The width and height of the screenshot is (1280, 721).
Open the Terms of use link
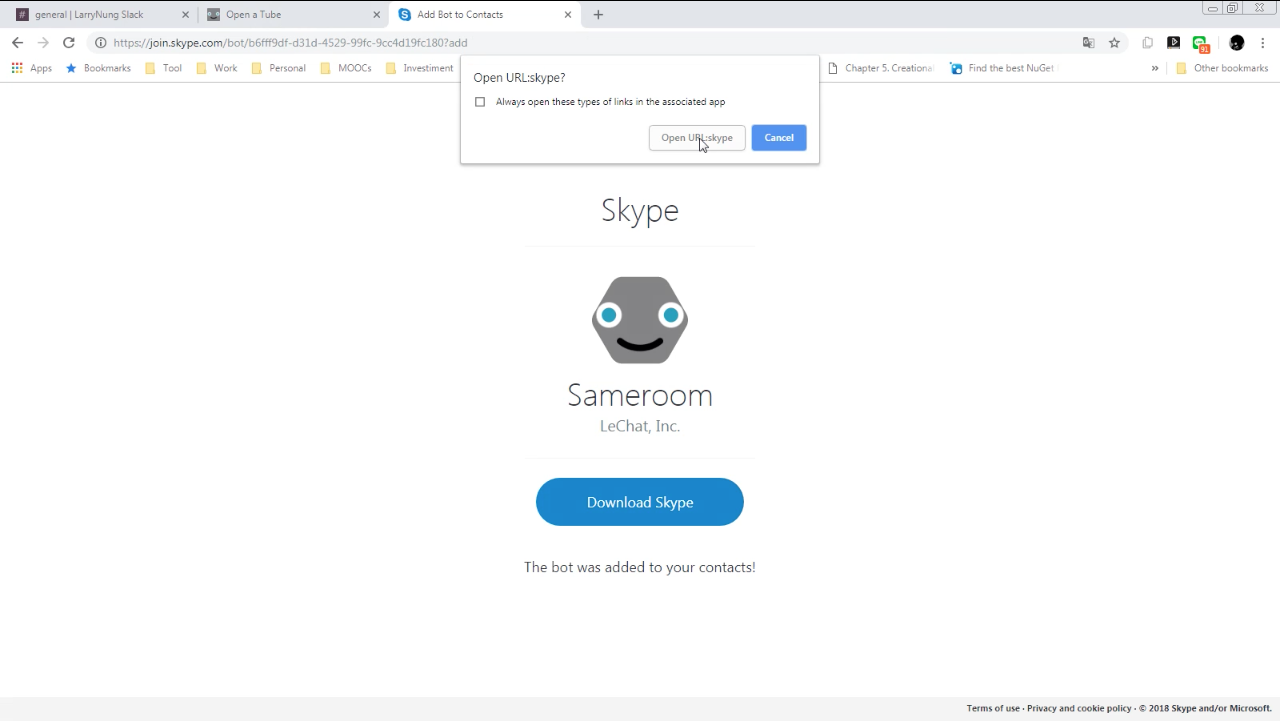[993, 708]
